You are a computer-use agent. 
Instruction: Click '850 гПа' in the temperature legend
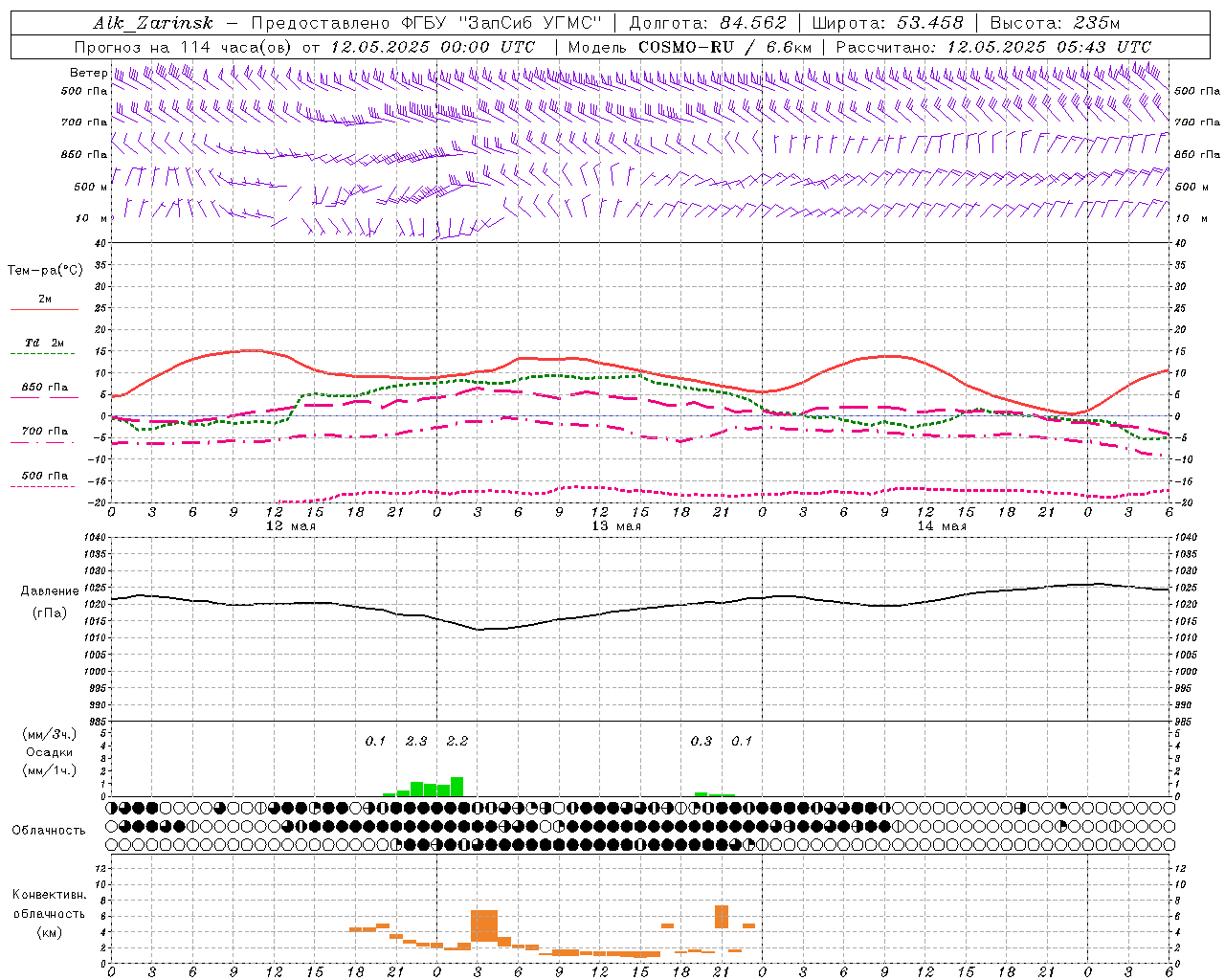pyautogui.click(x=44, y=388)
